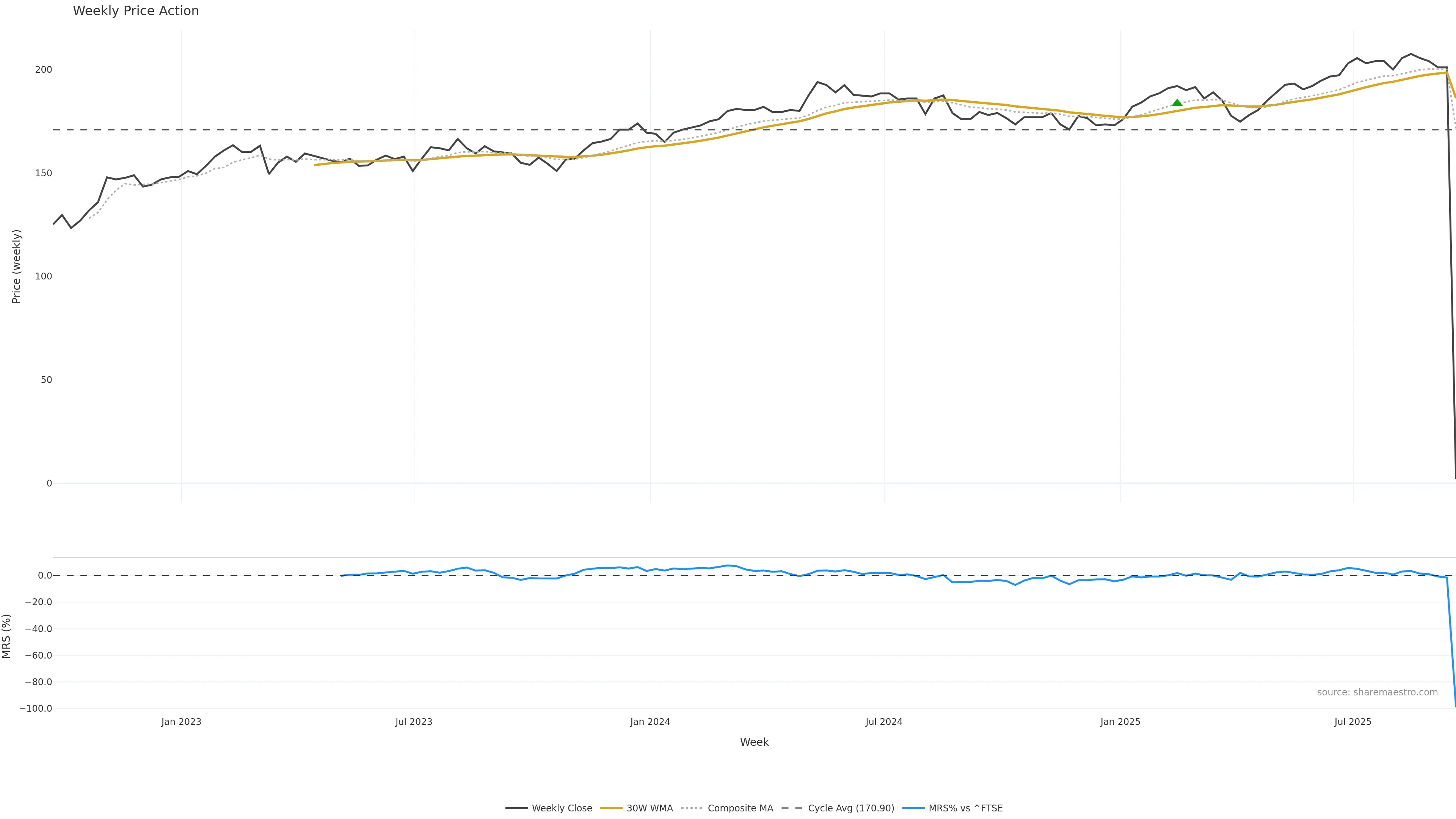Click the dark Weekly Close legend line swatch
The height and width of the screenshot is (819, 1456).
click(516, 808)
